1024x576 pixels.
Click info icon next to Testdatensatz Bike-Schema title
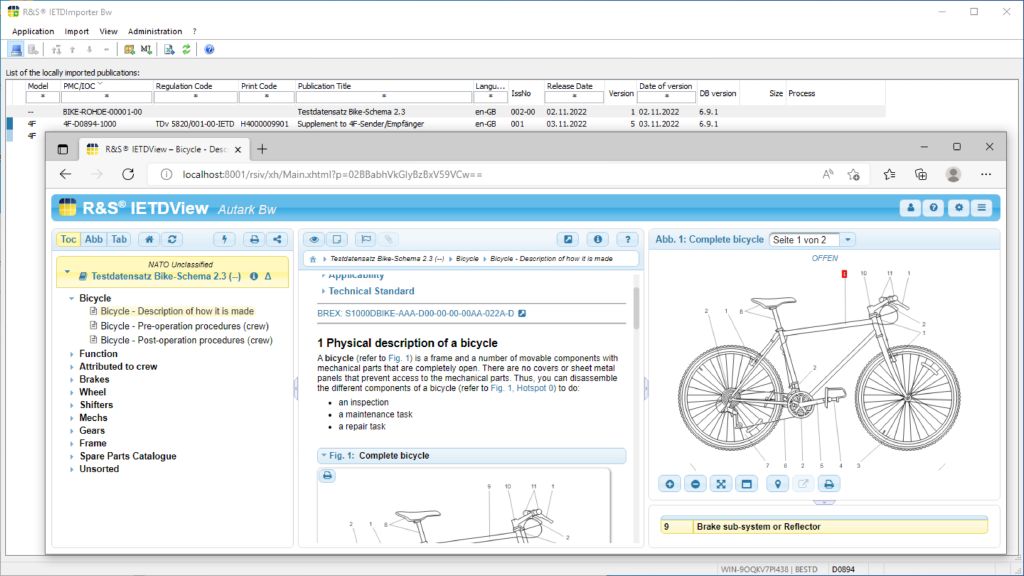[254, 276]
